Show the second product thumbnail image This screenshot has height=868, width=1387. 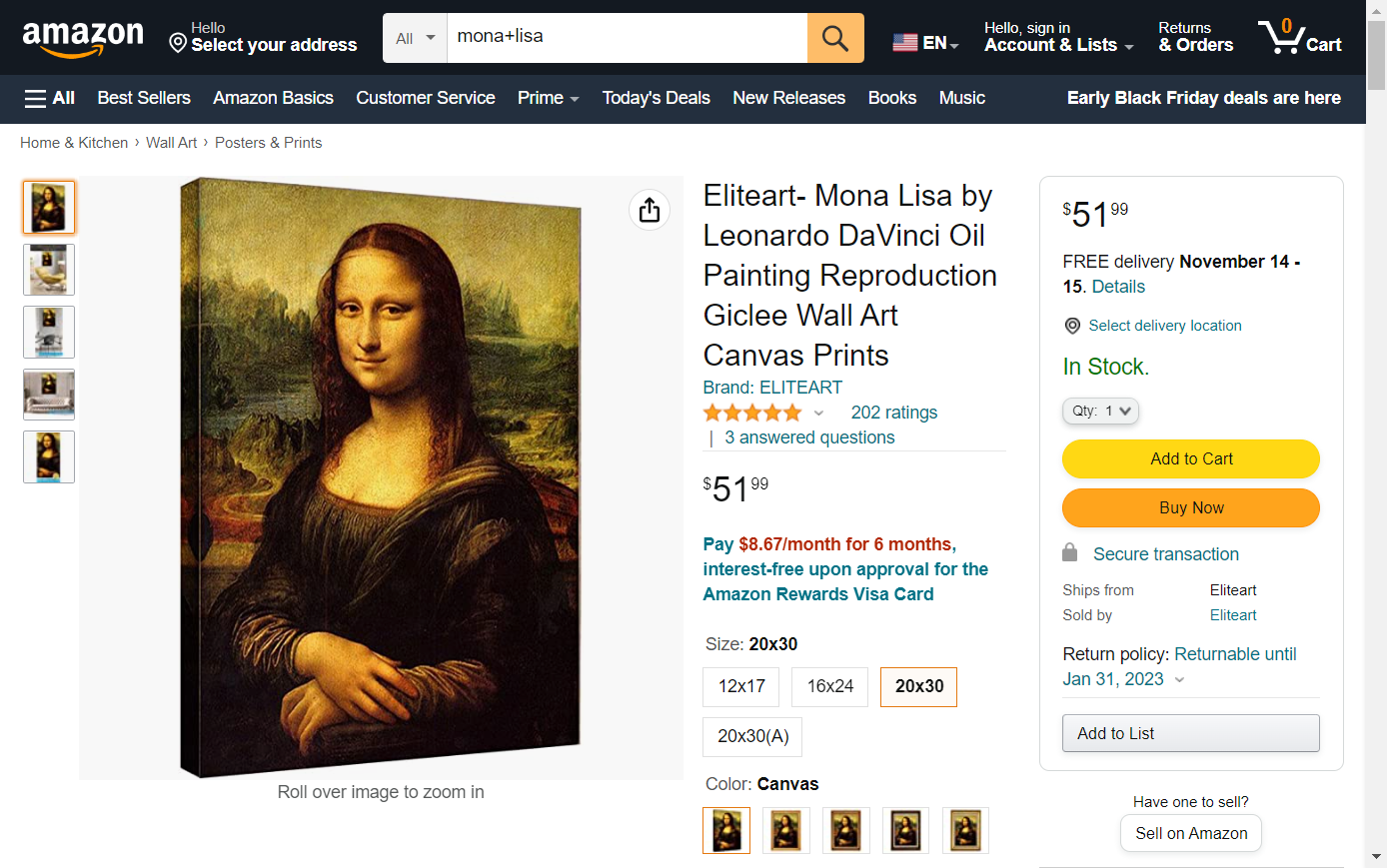coord(49,270)
